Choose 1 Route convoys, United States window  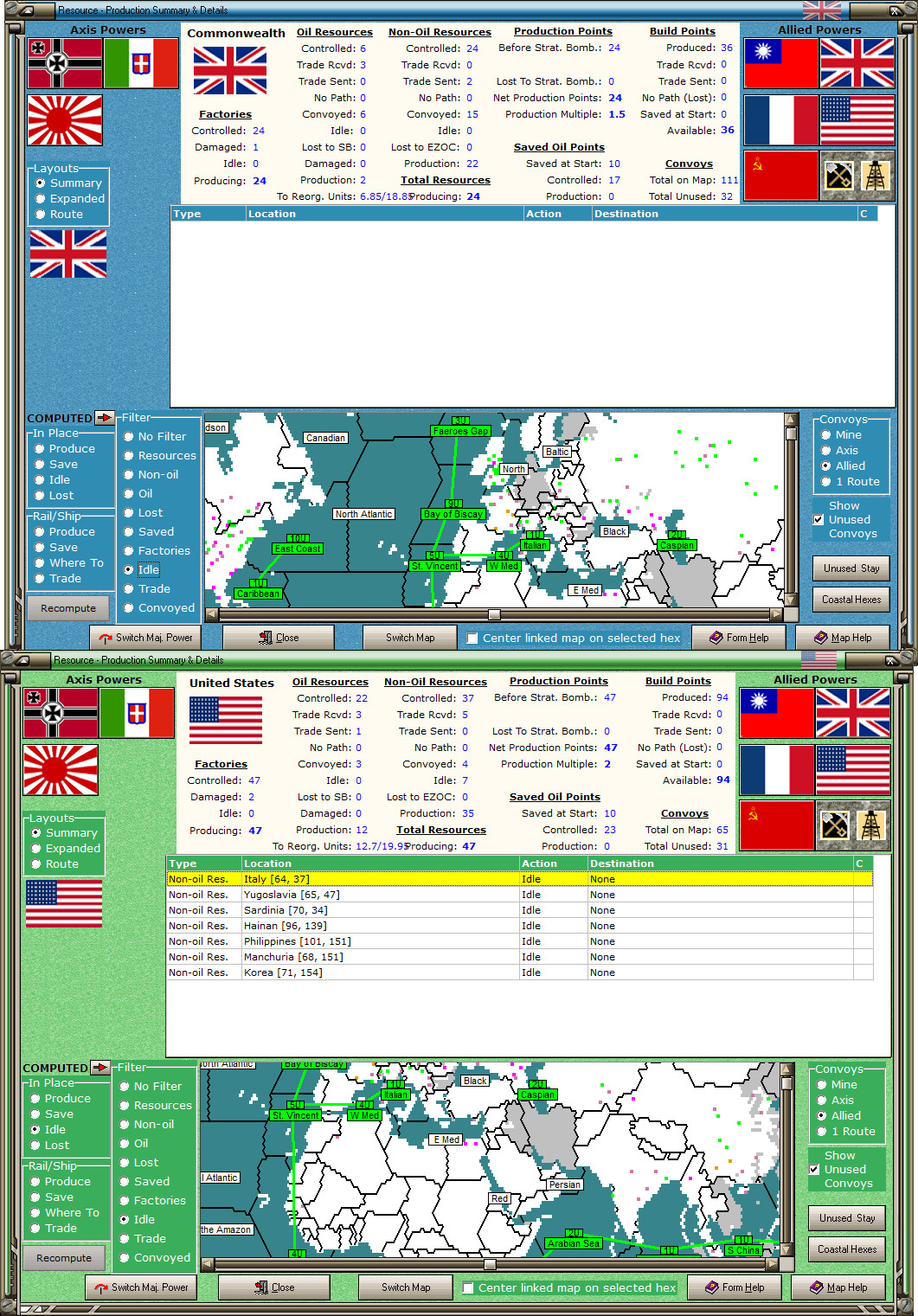pyautogui.click(x=846, y=1132)
